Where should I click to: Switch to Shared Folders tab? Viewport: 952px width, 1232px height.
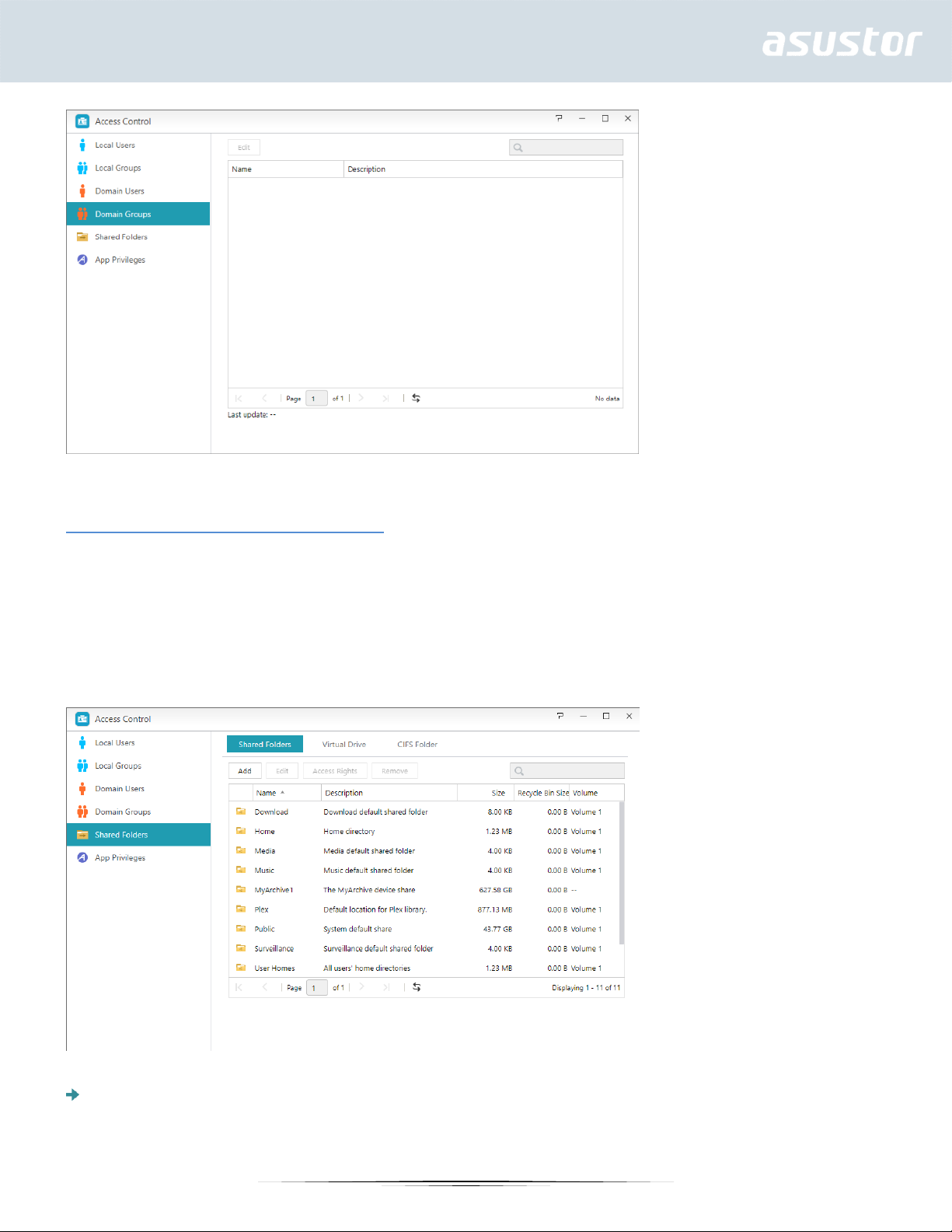(265, 745)
